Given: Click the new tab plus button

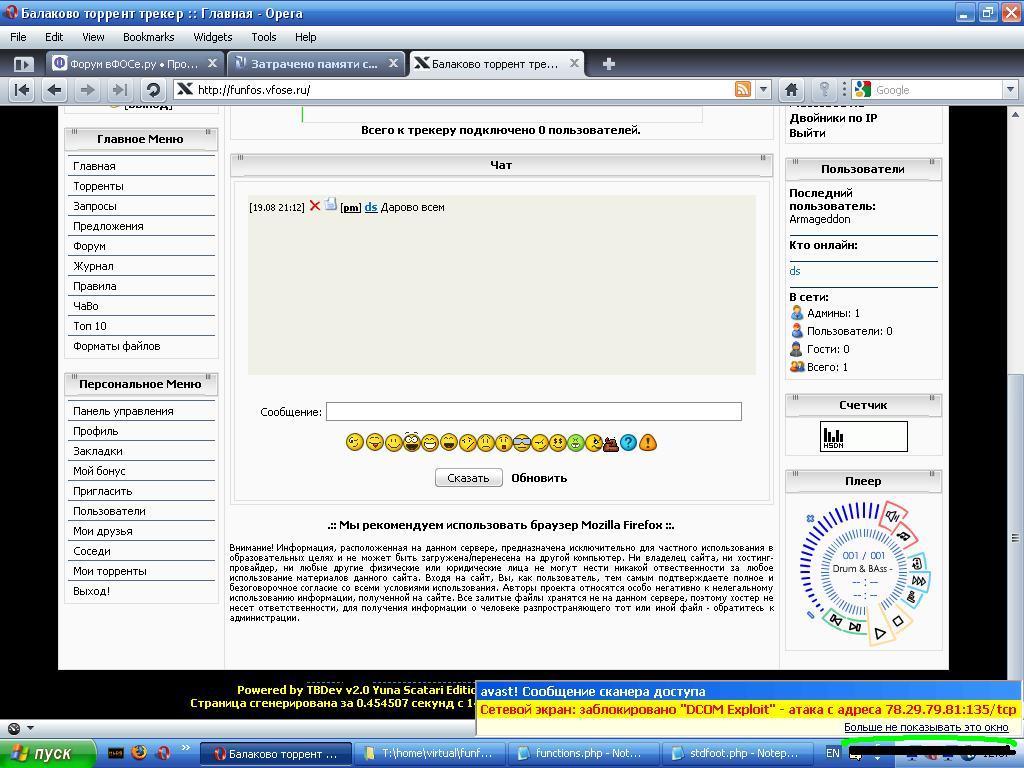Looking at the screenshot, I should tap(608, 64).
